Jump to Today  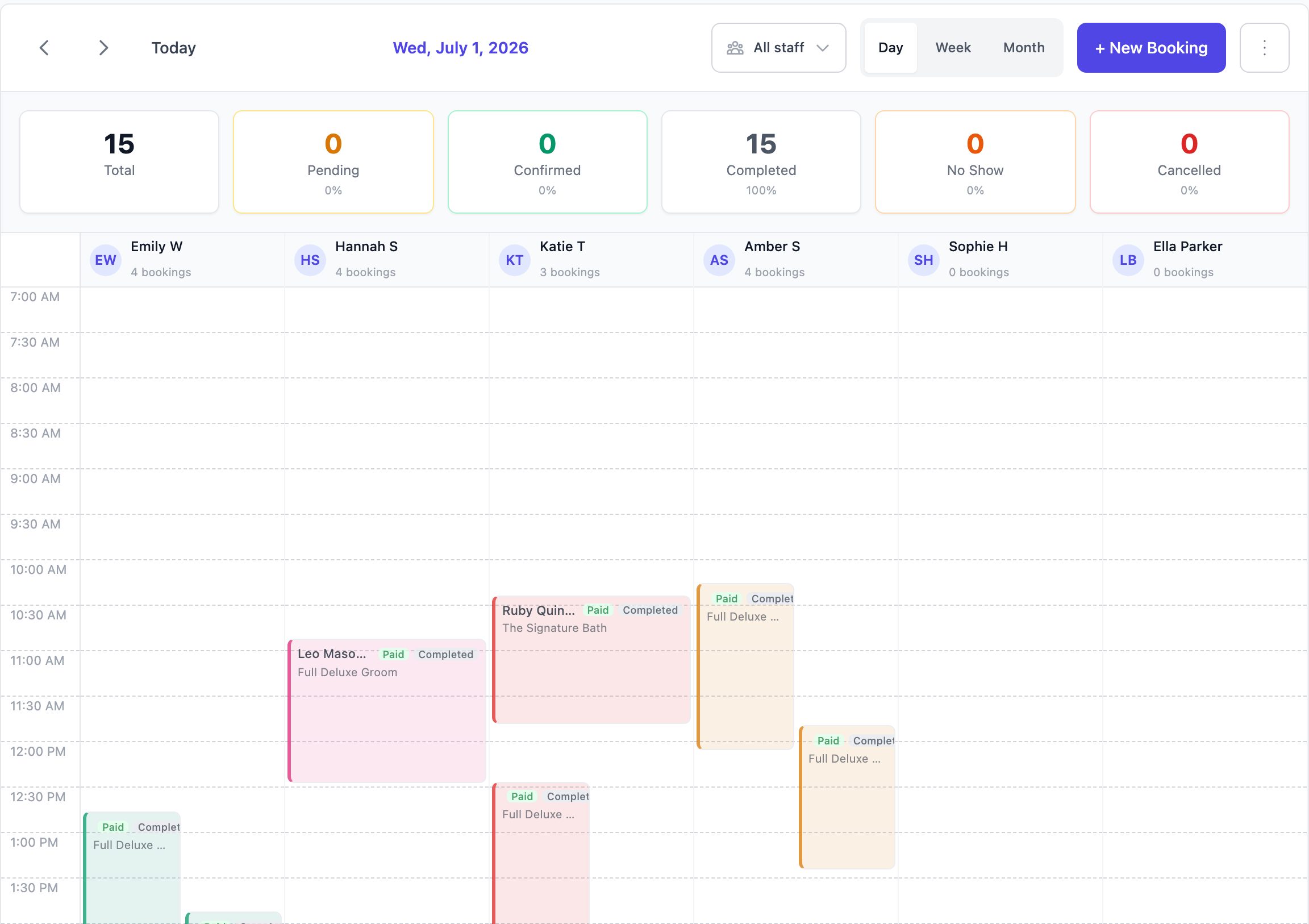coord(173,48)
